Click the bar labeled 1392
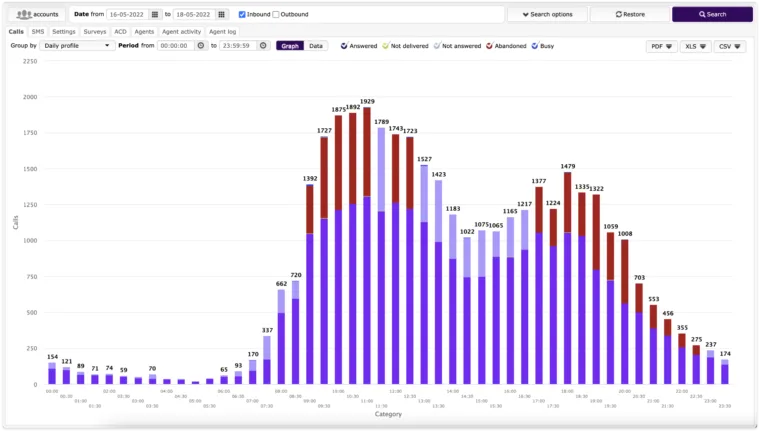760x432 pixels. pos(310,285)
